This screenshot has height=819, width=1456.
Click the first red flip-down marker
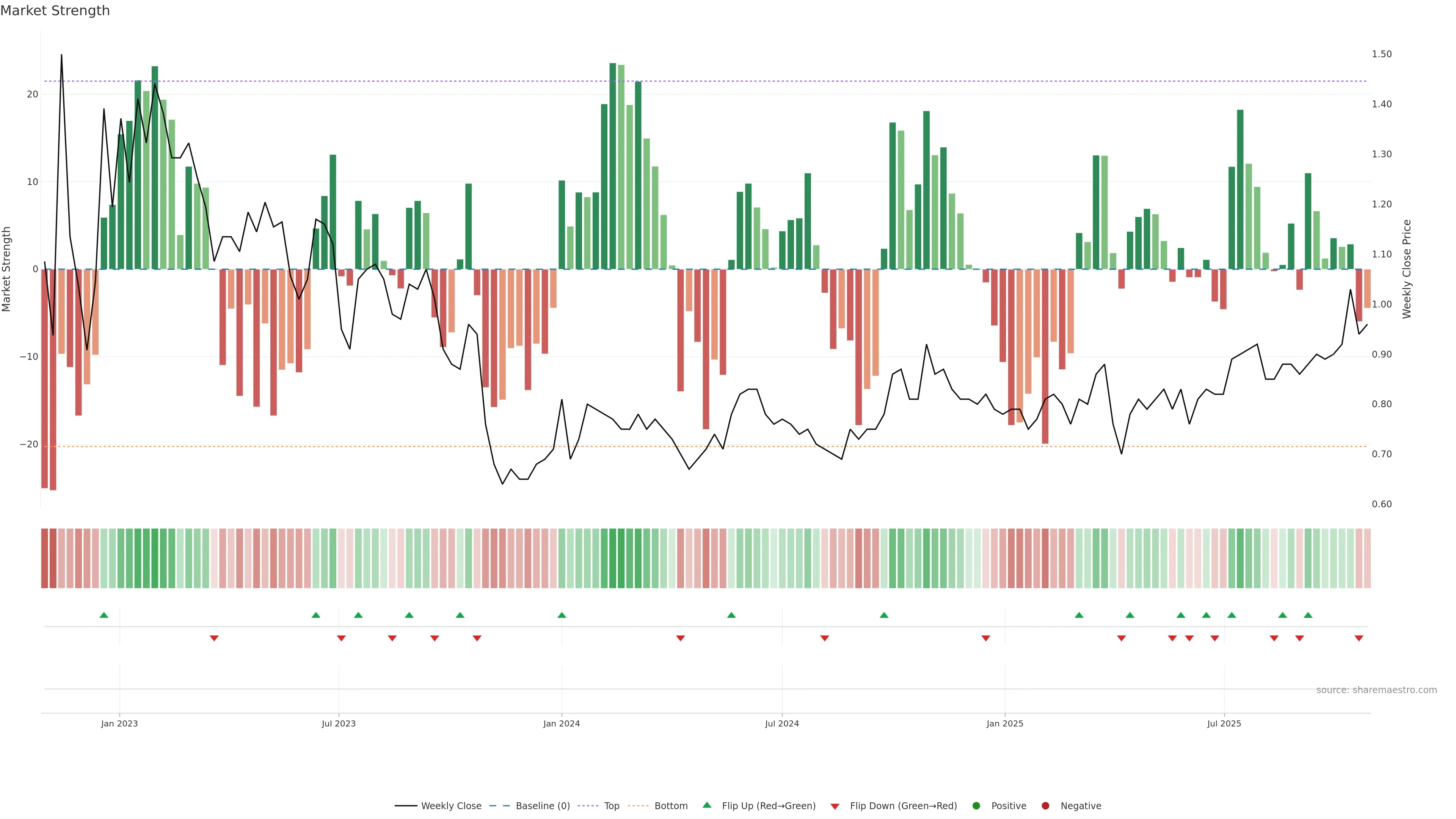pos(214,638)
